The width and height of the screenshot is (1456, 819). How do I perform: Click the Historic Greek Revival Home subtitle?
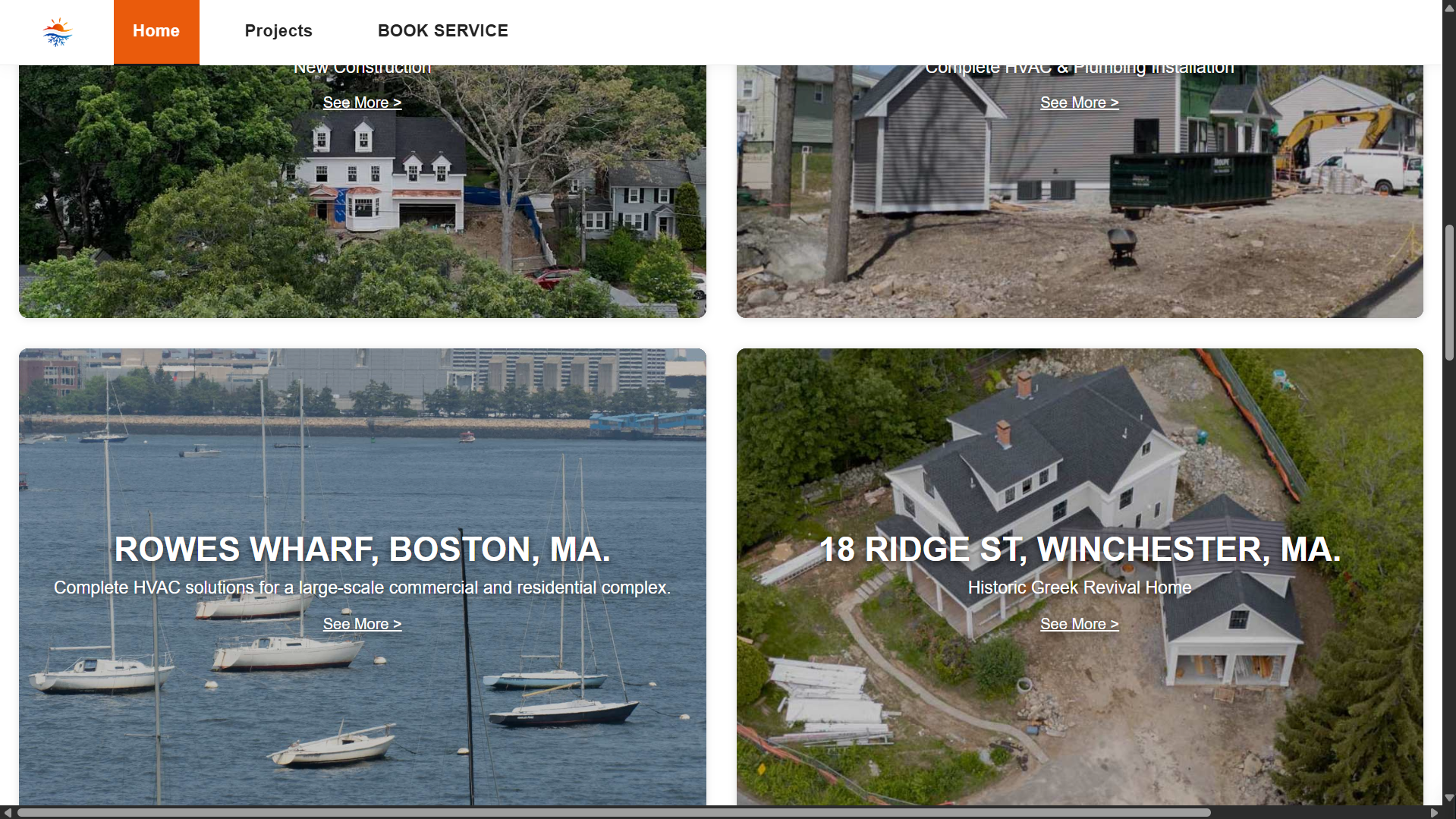tap(1079, 587)
